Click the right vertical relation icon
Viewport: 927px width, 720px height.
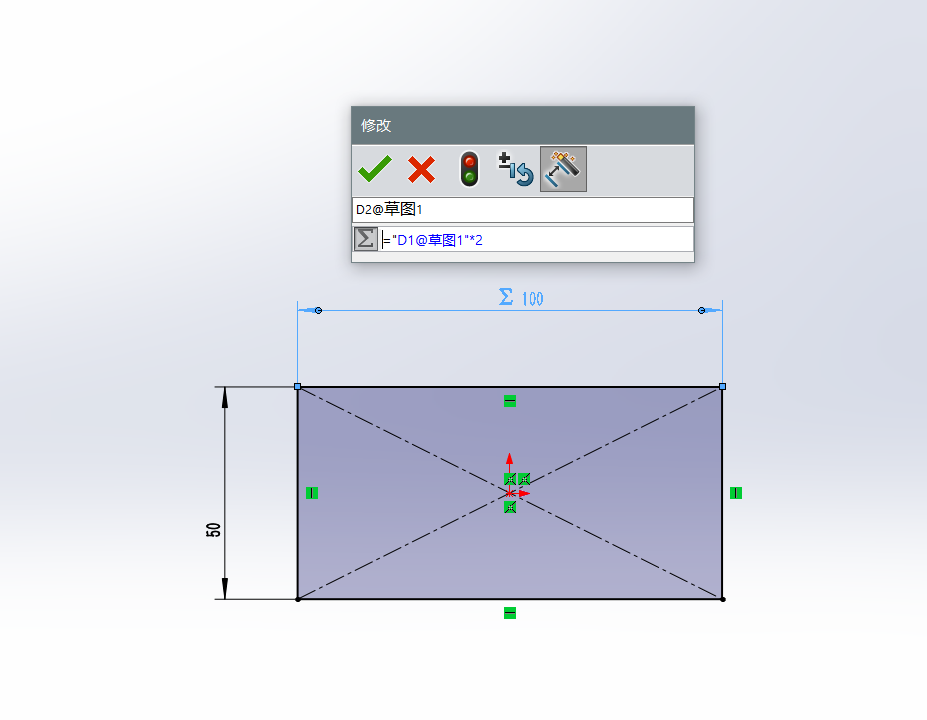click(735, 492)
